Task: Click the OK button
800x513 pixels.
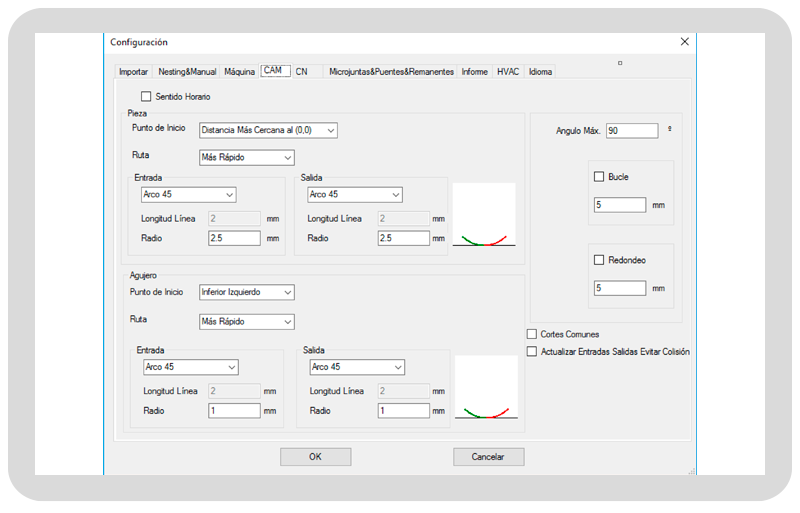Action: [315, 457]
